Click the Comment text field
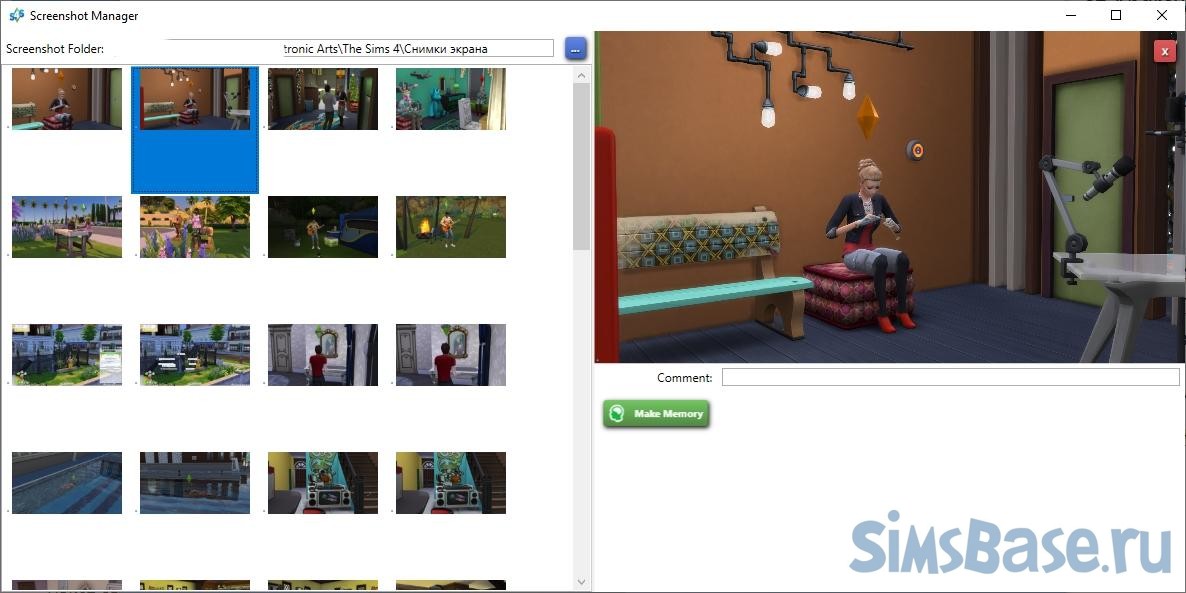 click(x=950, y=377)
